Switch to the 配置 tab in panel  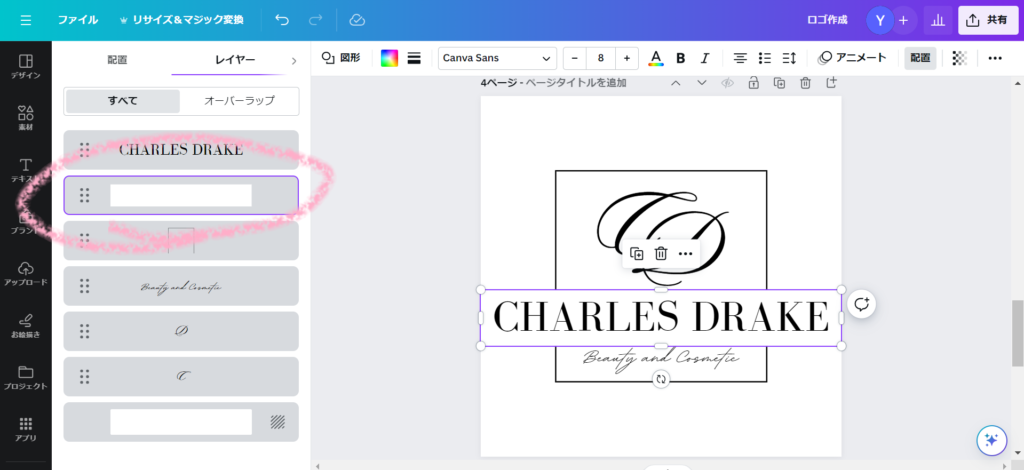[x=118, y=60]
